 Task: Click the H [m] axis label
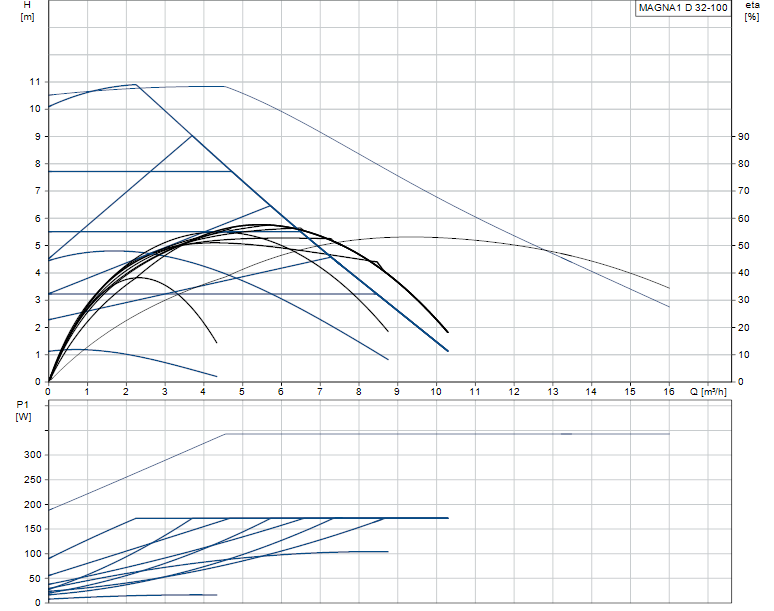point(27,11)
